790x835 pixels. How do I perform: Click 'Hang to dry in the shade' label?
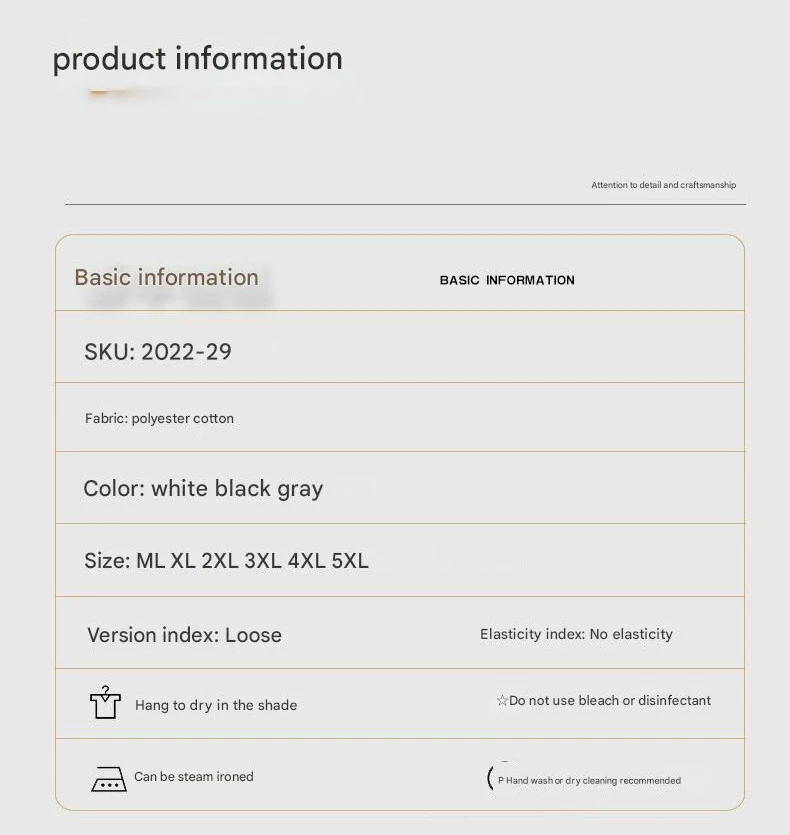click(x=216, y=705)
